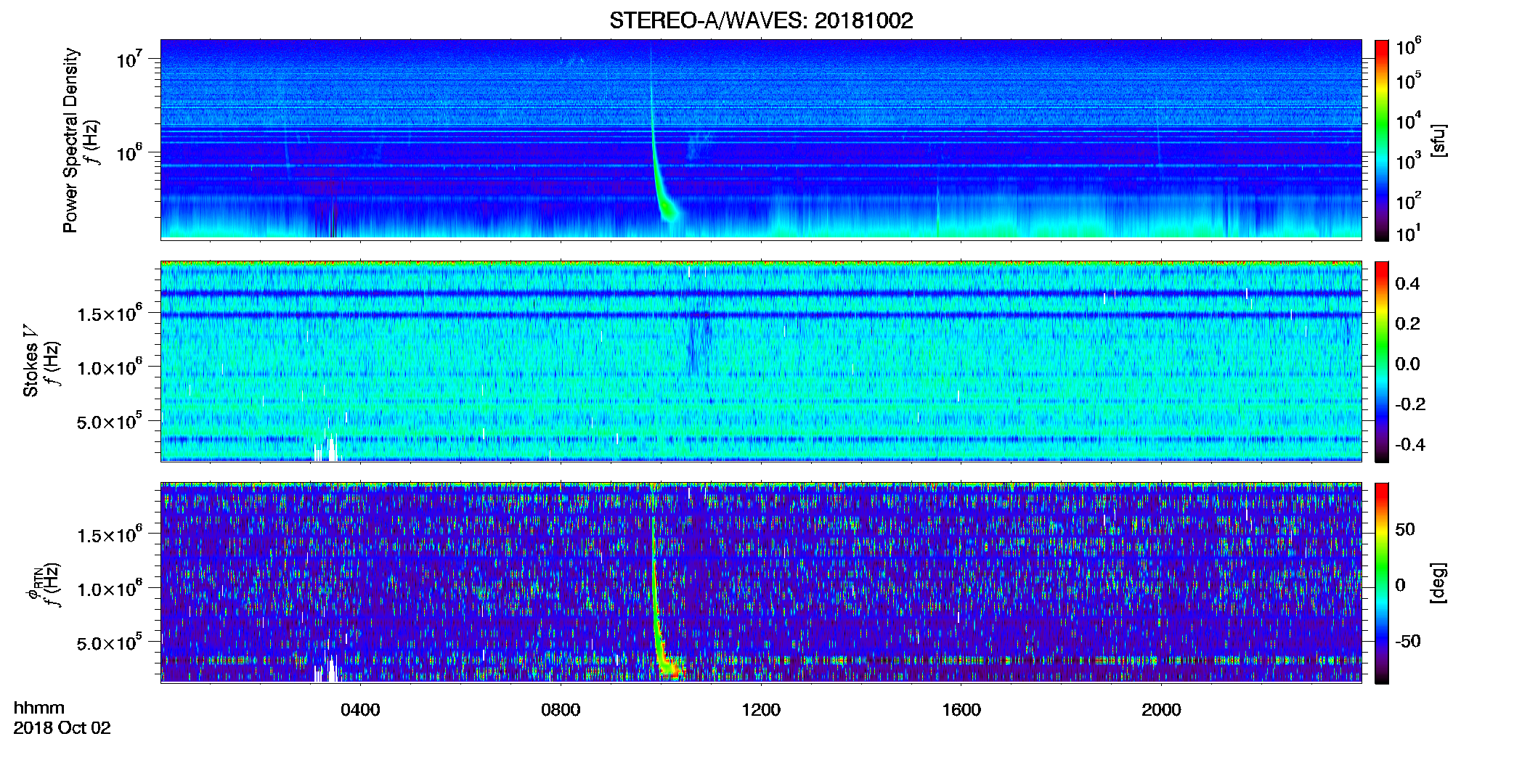Click the Stokes V colorbar
The image size is (1522, 784).
pyautogui.click(x=1382, y=362)
